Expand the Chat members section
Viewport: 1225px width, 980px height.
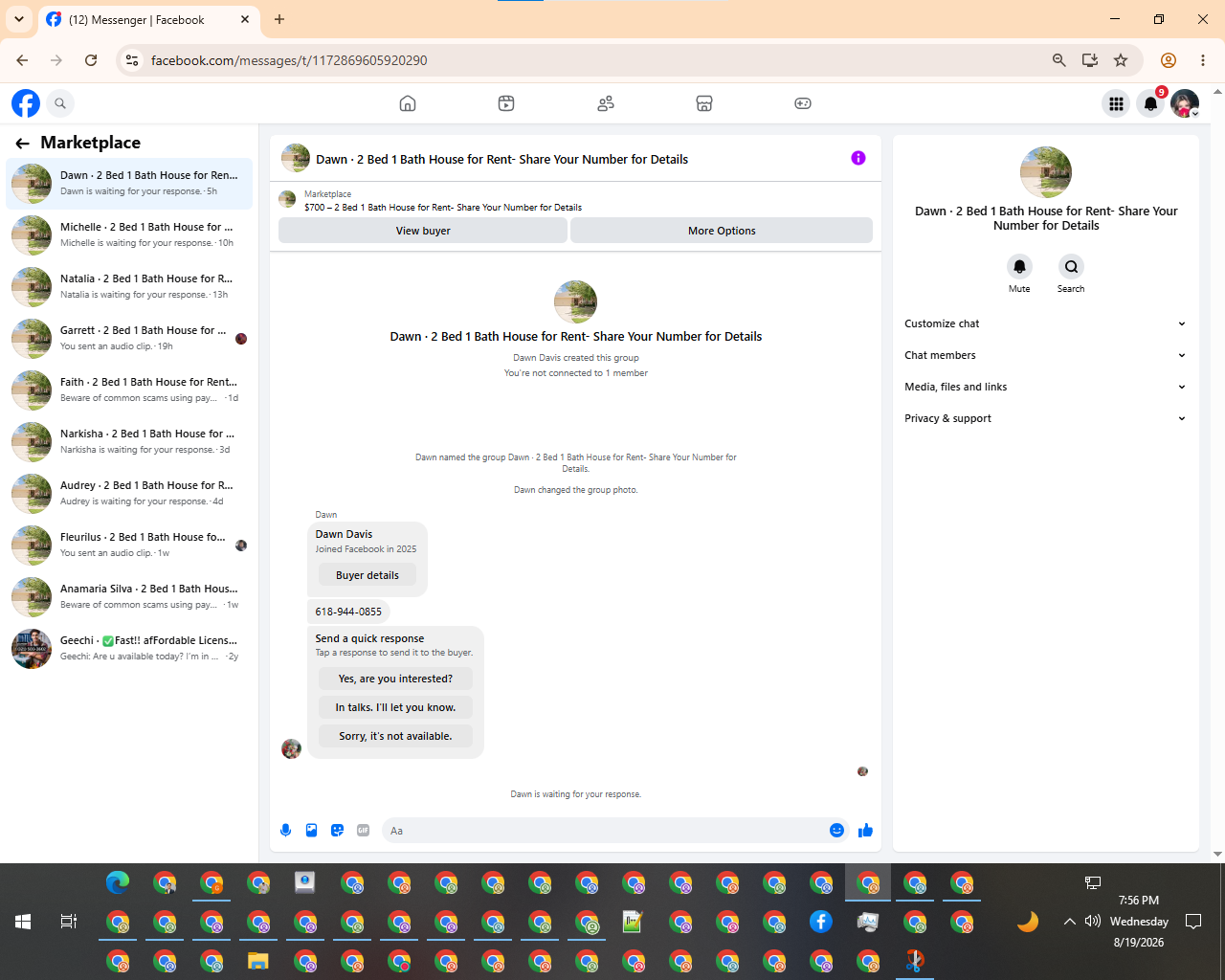(1046, 355)
